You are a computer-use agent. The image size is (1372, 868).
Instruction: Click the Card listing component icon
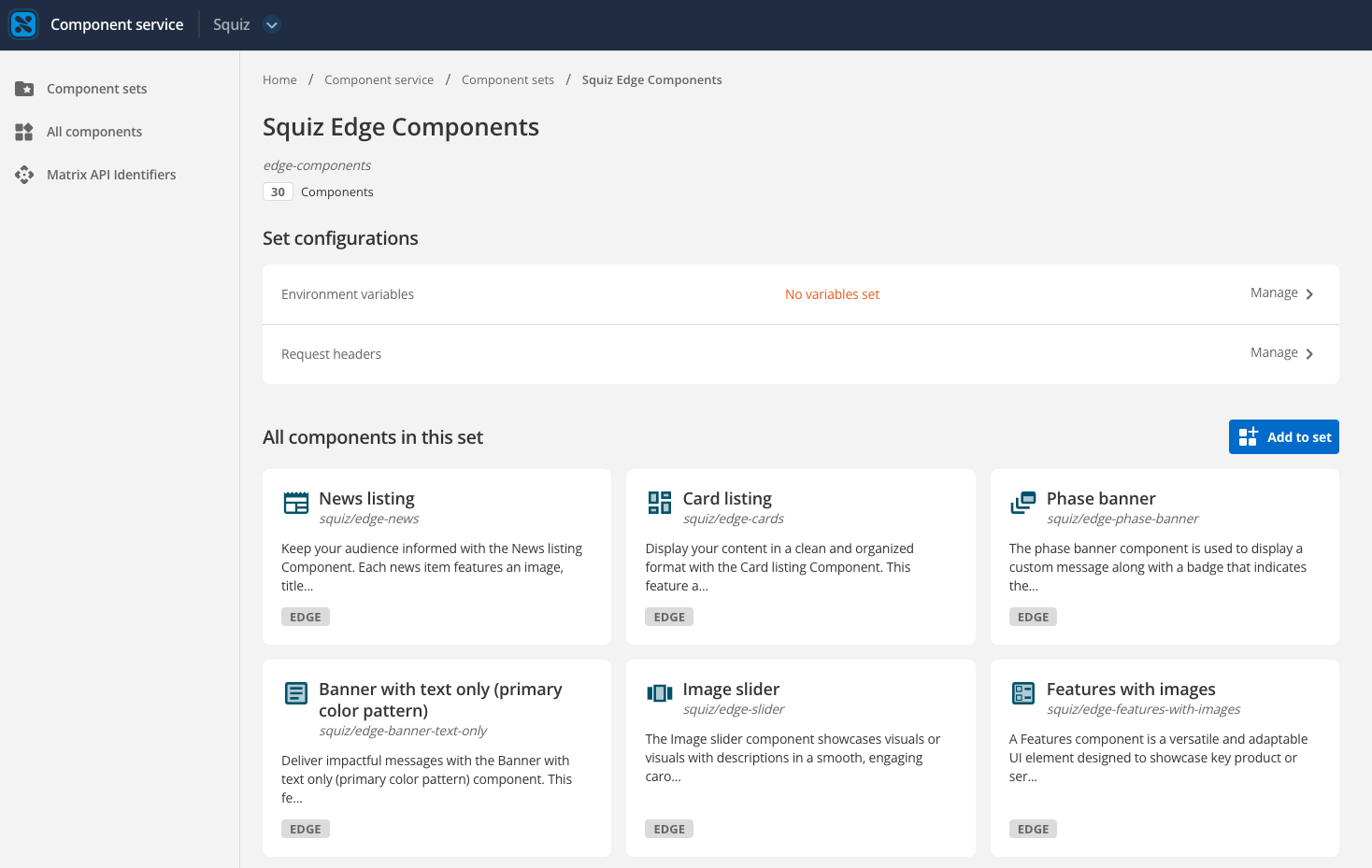(x=660, y=503)
